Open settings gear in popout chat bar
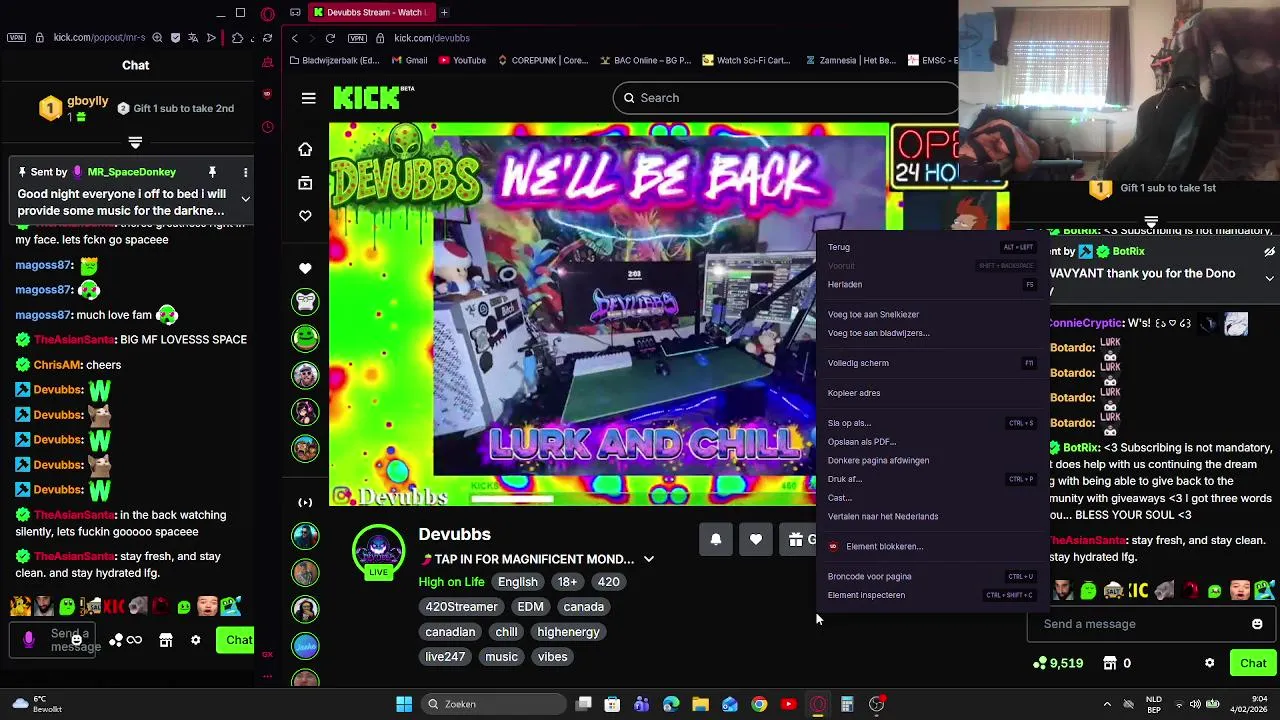Screen dimensions: 1280x720 coord(196,640)
